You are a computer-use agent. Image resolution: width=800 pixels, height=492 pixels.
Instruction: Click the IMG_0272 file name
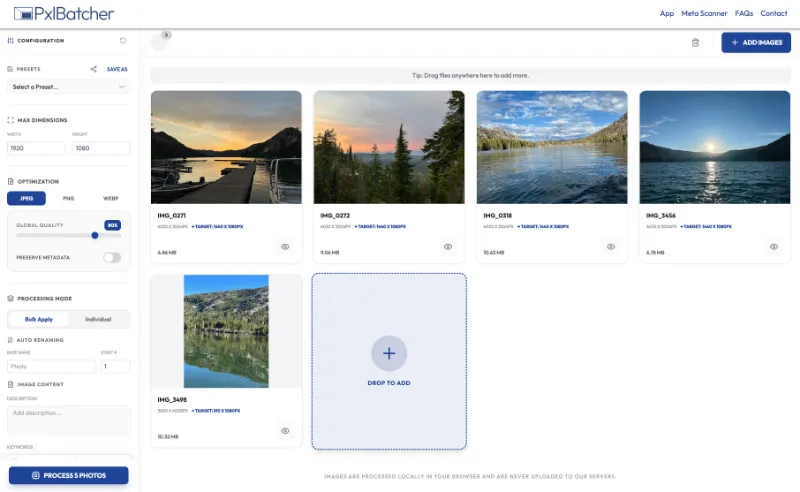[335, 215]
